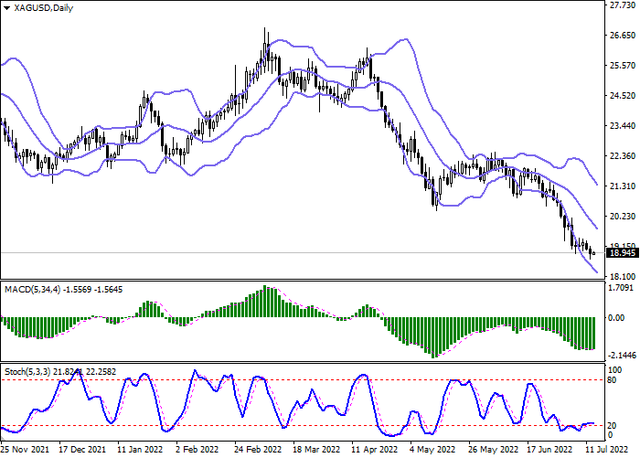Click MACD scale value 1.7091

(x=621, y=288)
